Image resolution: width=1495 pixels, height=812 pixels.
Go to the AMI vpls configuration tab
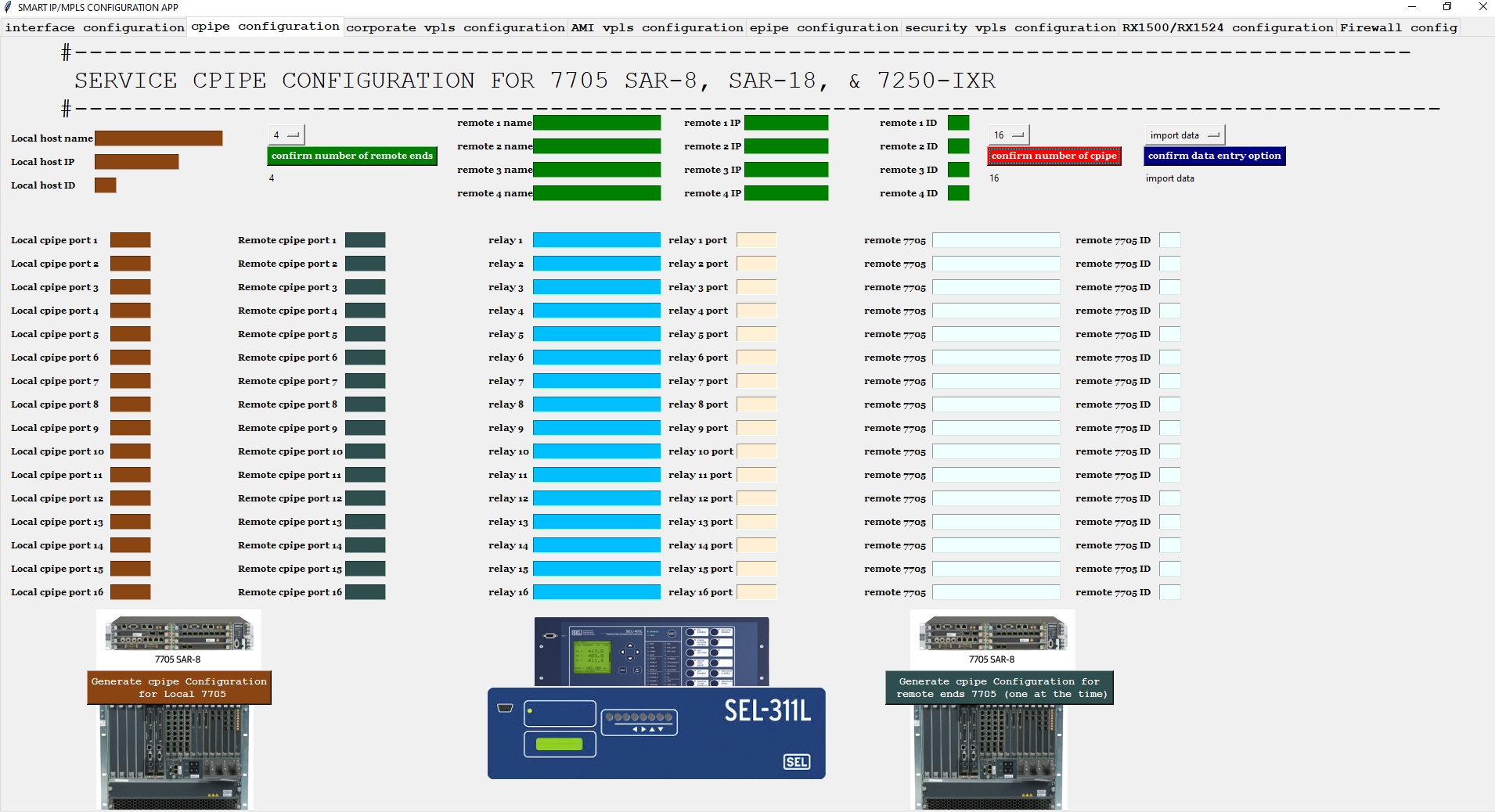(x=657, y=27)
